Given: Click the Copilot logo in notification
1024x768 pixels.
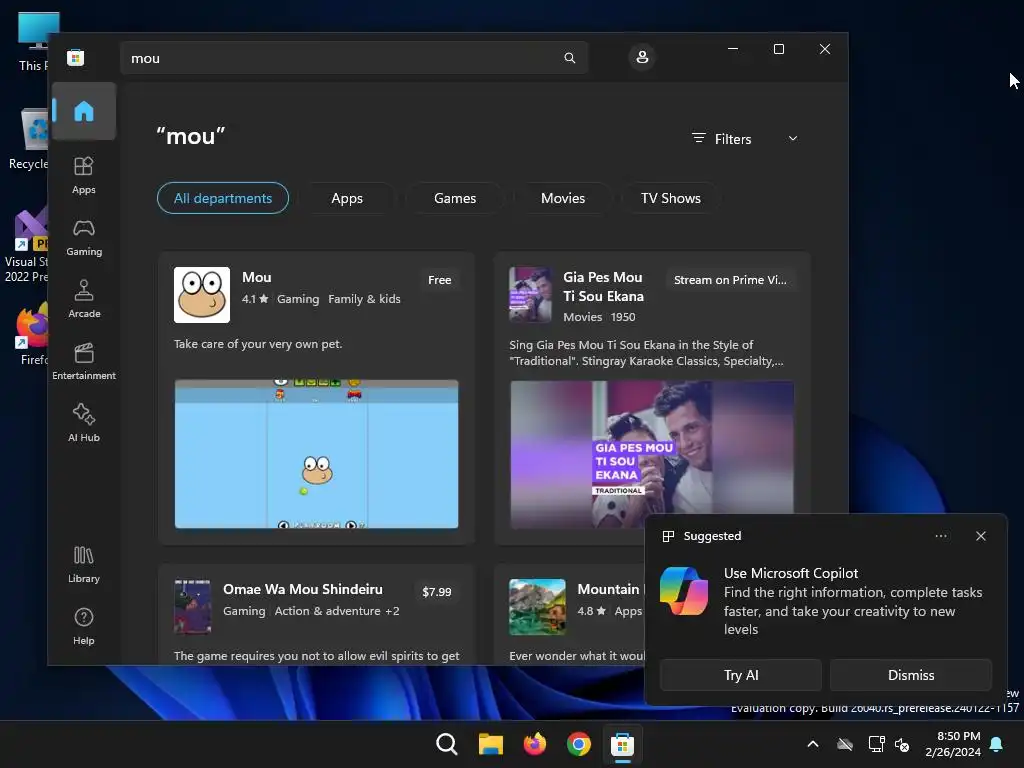Looking at the screenshot, I should pyautogui.click(x=684, y=592).
